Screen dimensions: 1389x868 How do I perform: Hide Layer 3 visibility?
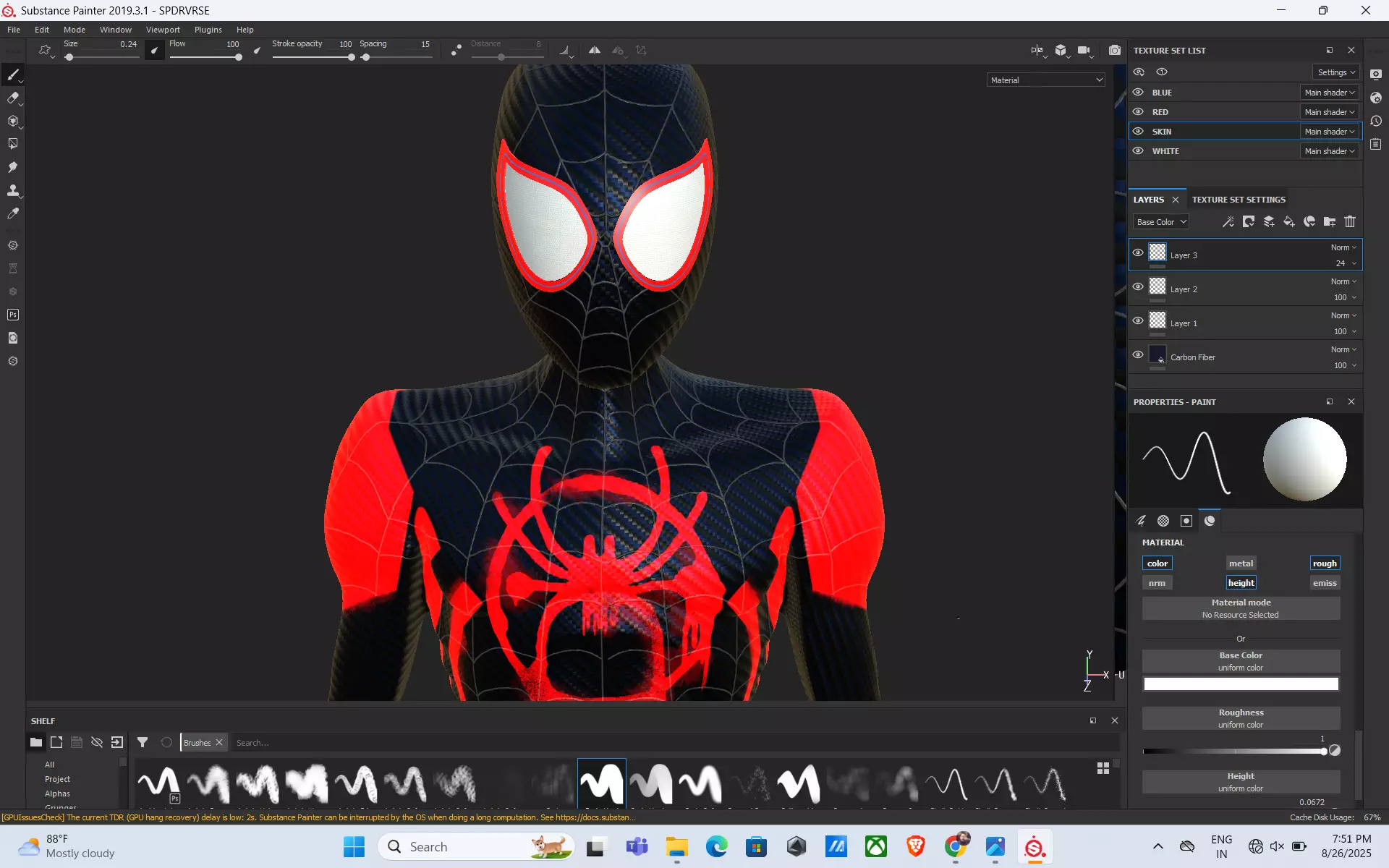[x=1138, y=253]
